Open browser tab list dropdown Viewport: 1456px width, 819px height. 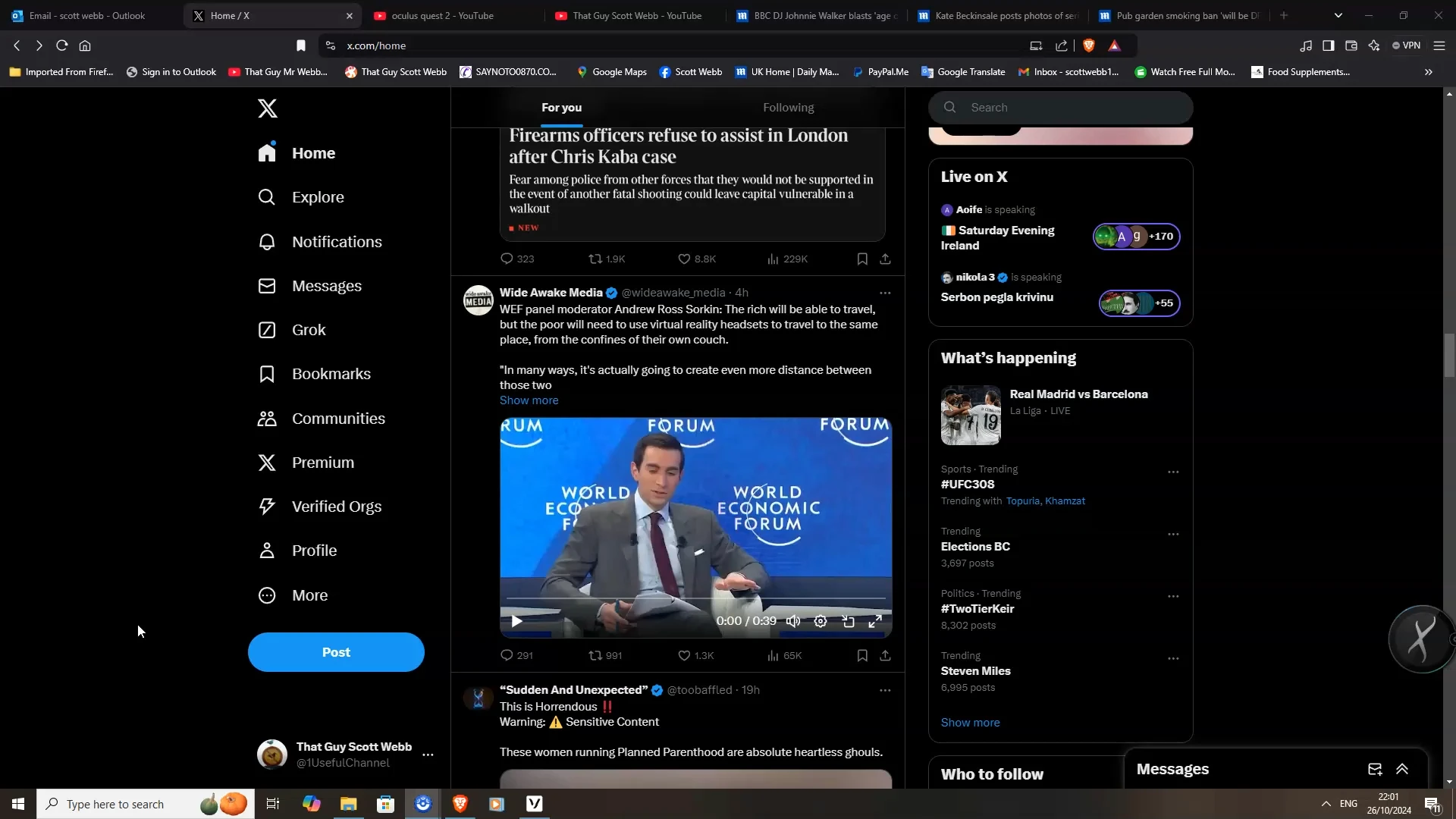1338,15
